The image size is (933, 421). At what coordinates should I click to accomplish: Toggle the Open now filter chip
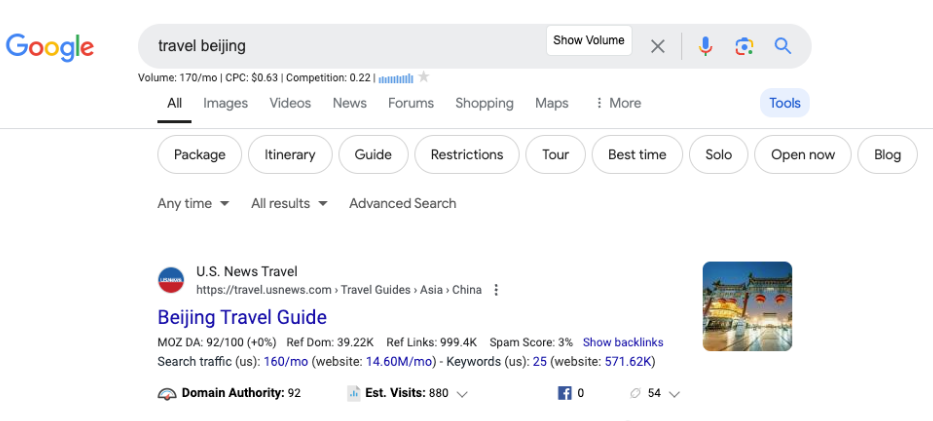(802, 155)
